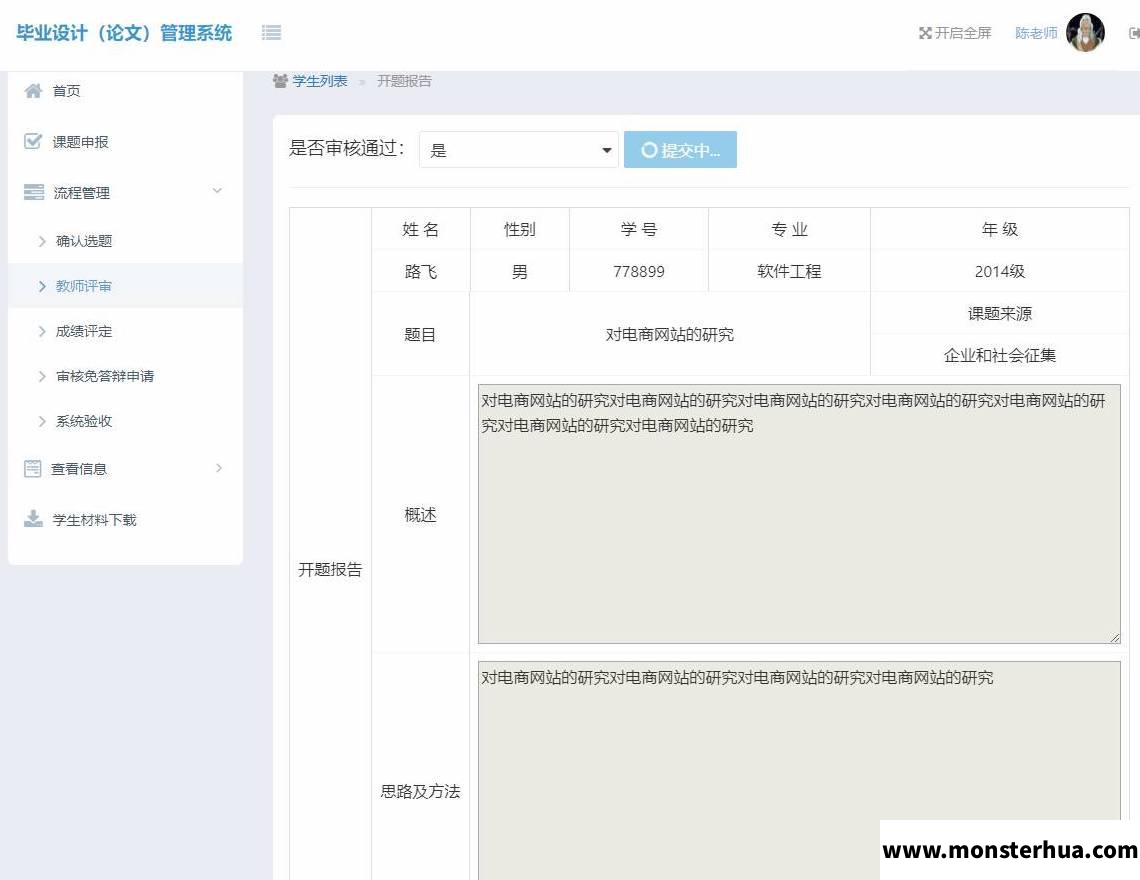1140x880 pixels.
Task: Click the 概述 textarea resize handle
Action: point(1115,638)
